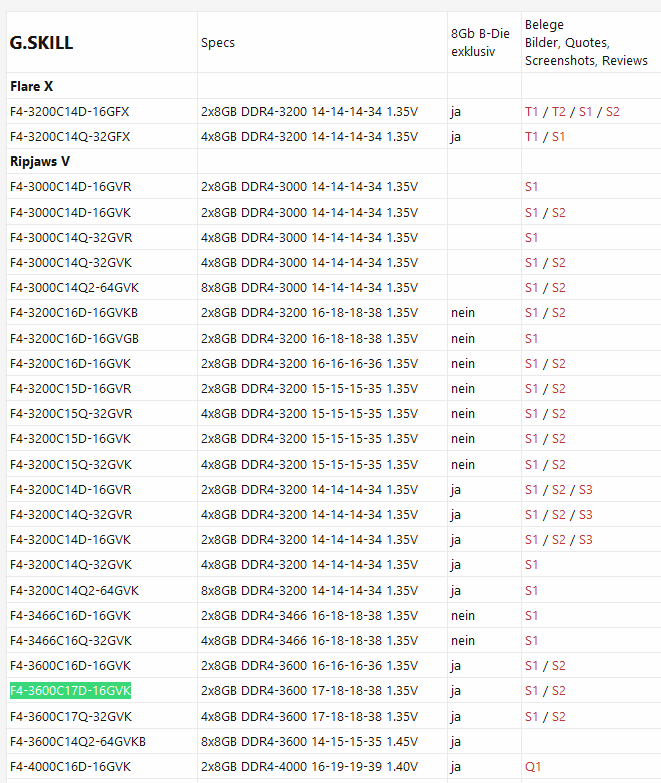Click 'ja' cell in F4-3600C14Q2-64GVKB row

[x=456, y=742]
